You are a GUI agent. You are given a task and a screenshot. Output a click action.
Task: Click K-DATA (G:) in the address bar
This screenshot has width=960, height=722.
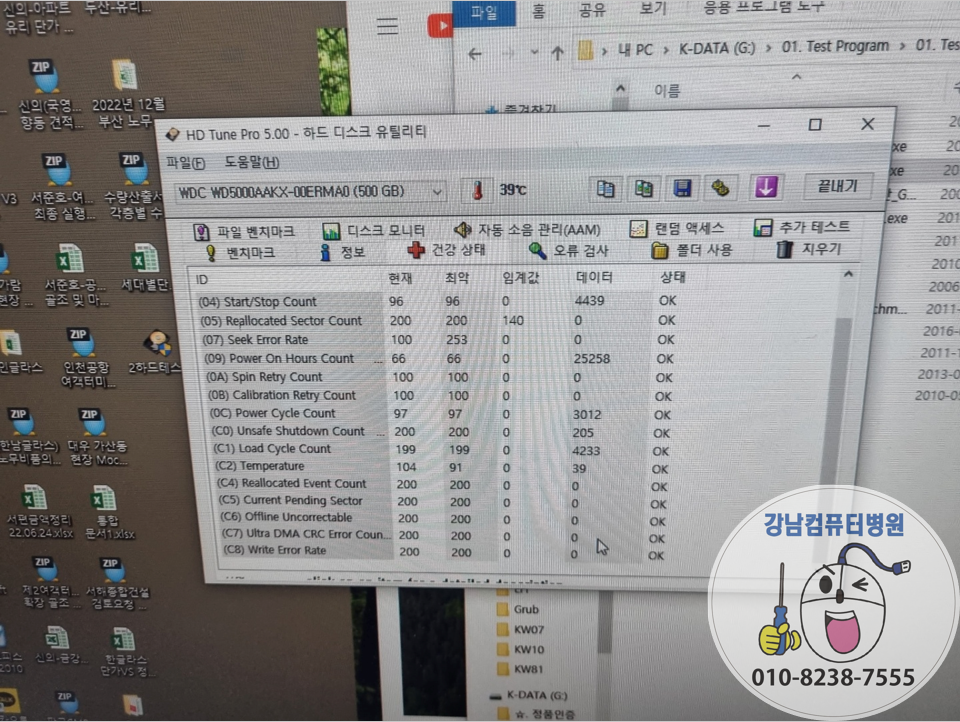tap(717, 48)
